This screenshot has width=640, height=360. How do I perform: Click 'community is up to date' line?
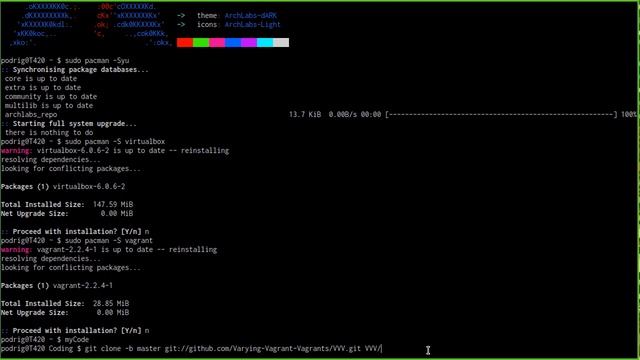pyautogui.click(x=51, y=96)
